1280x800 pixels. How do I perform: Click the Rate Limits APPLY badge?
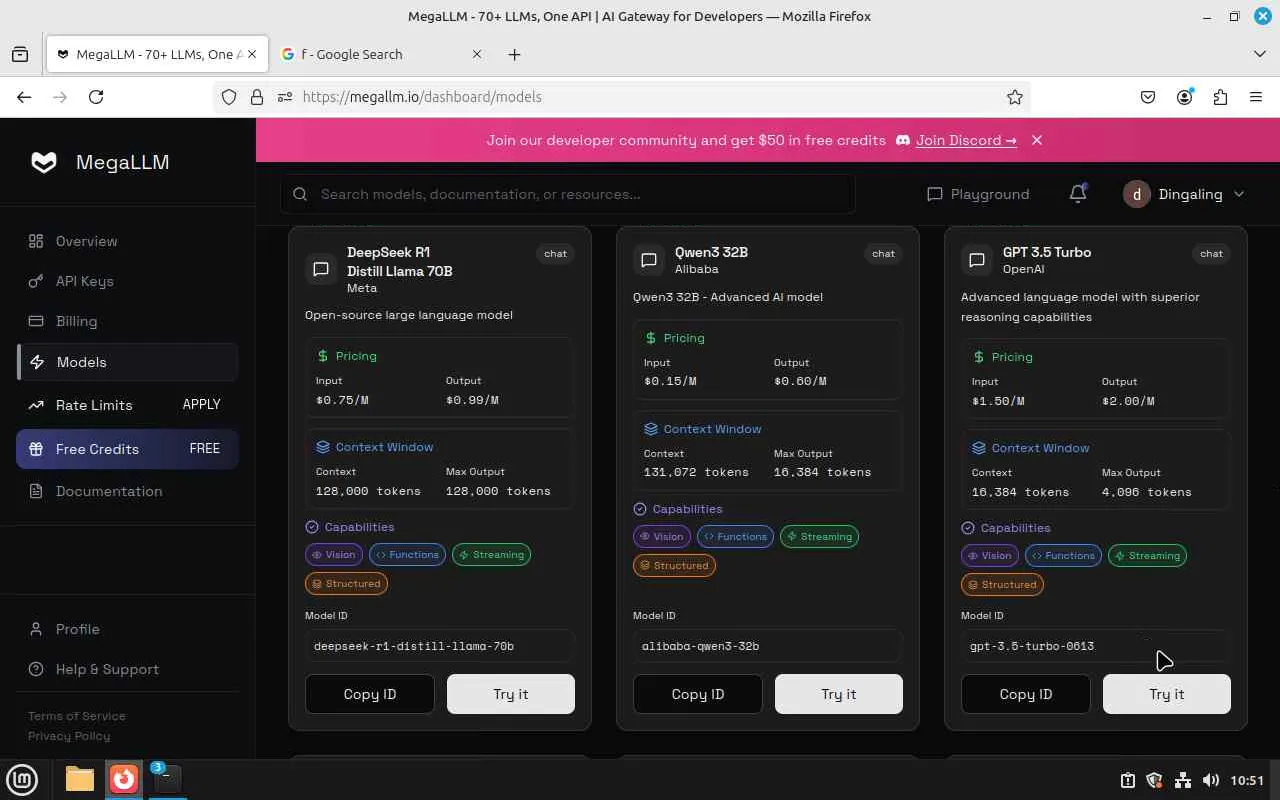(x=201, y=405)
